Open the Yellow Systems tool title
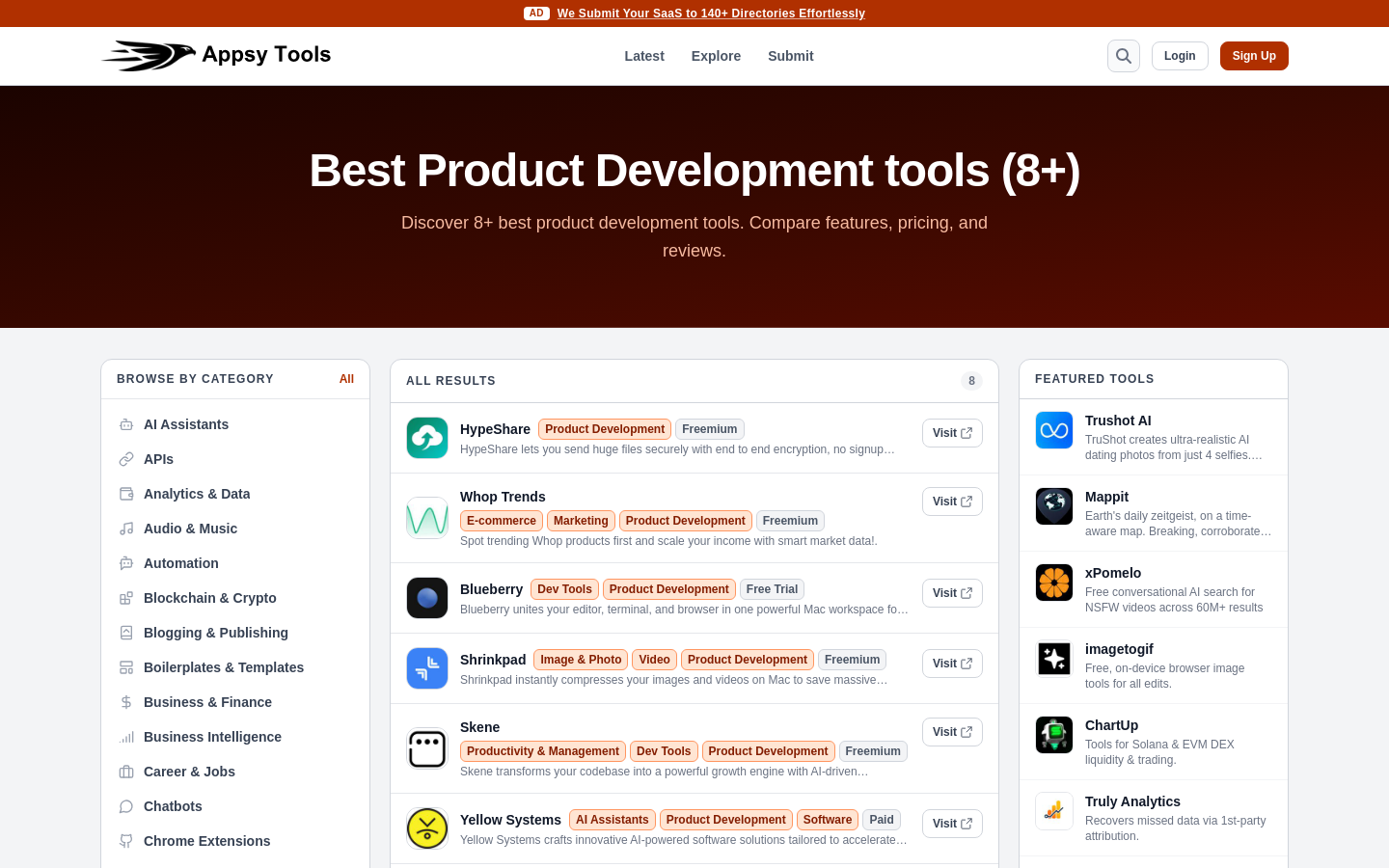1389x868 pixels. coord(510,820)
